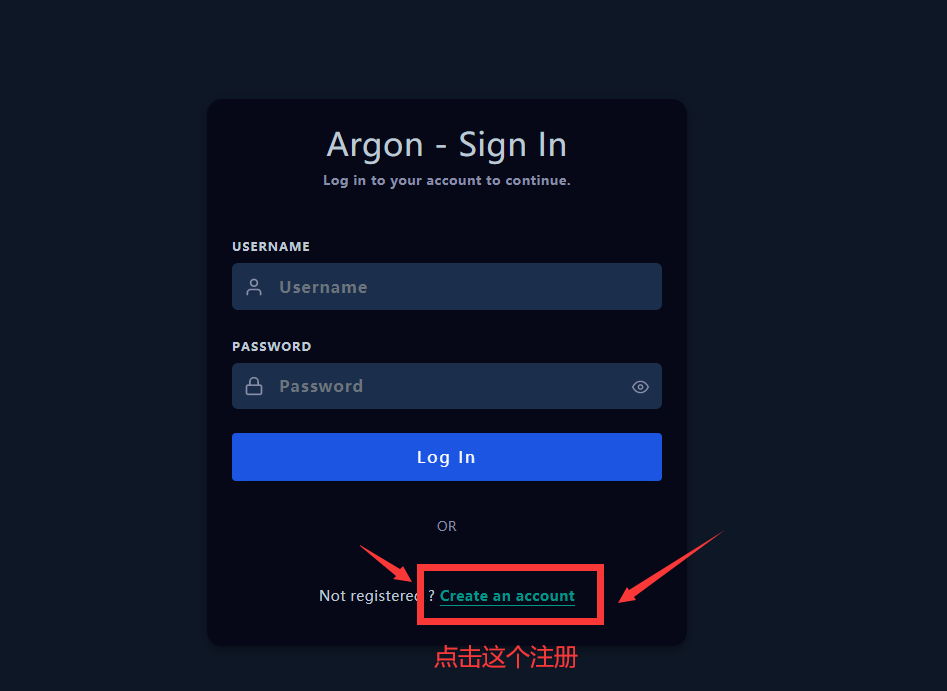The width and height of the screenshot is (947, 691).
Task: Click the USERNAME field label
Action: coord(271,246)
